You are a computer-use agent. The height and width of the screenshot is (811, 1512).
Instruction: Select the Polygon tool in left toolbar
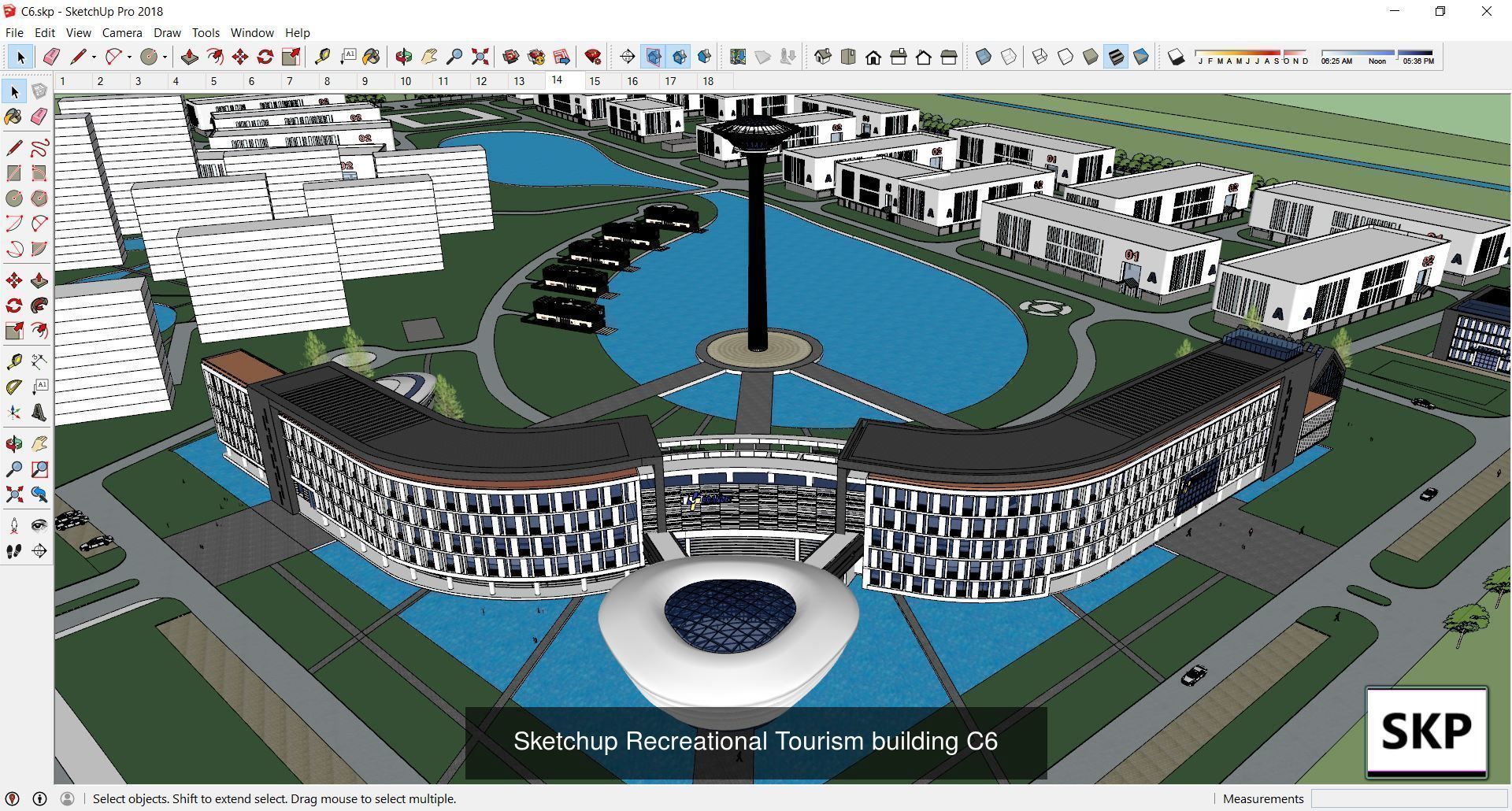coord(39,198)
